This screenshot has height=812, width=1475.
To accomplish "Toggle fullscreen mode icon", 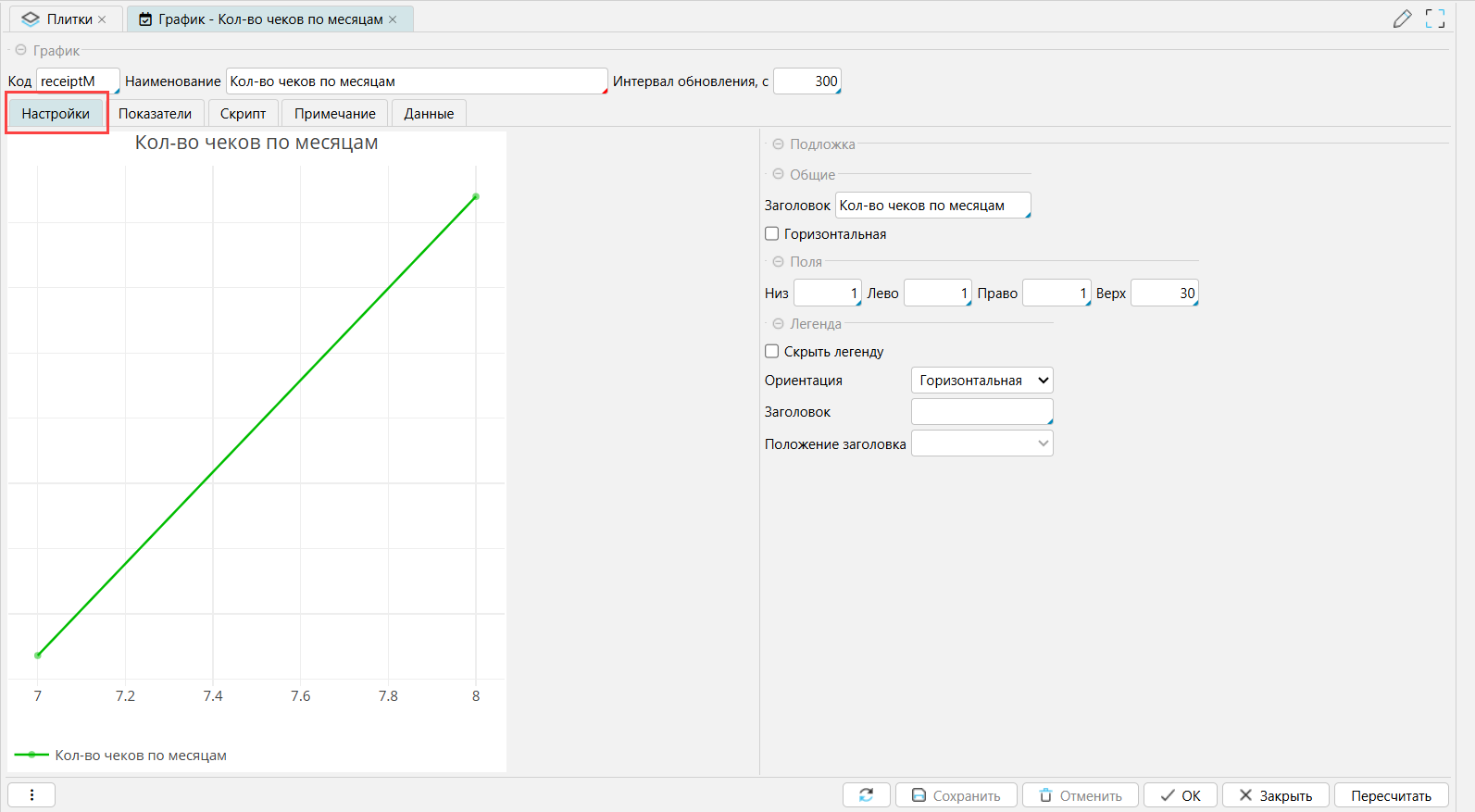I will coord(1435,19).
